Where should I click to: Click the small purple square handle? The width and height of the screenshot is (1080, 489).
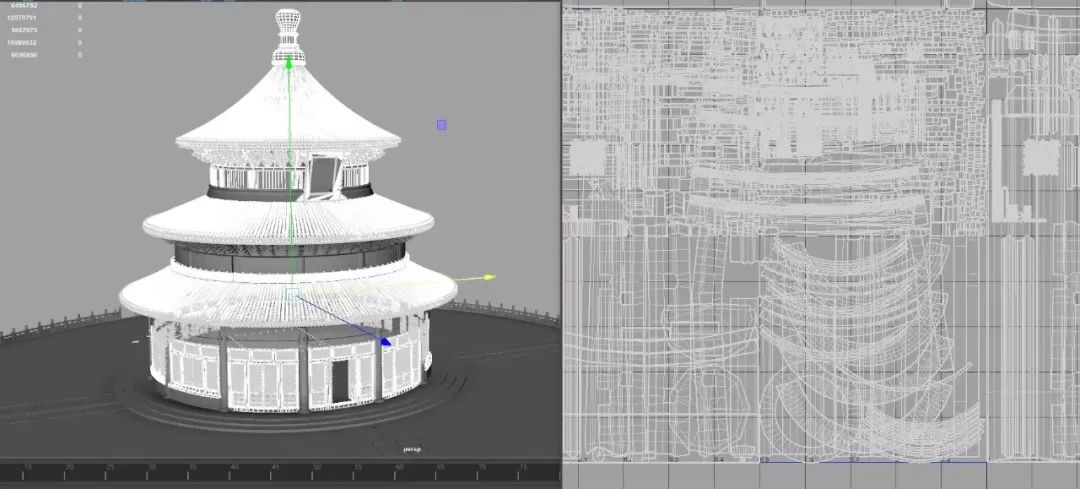tap(442, 125)
